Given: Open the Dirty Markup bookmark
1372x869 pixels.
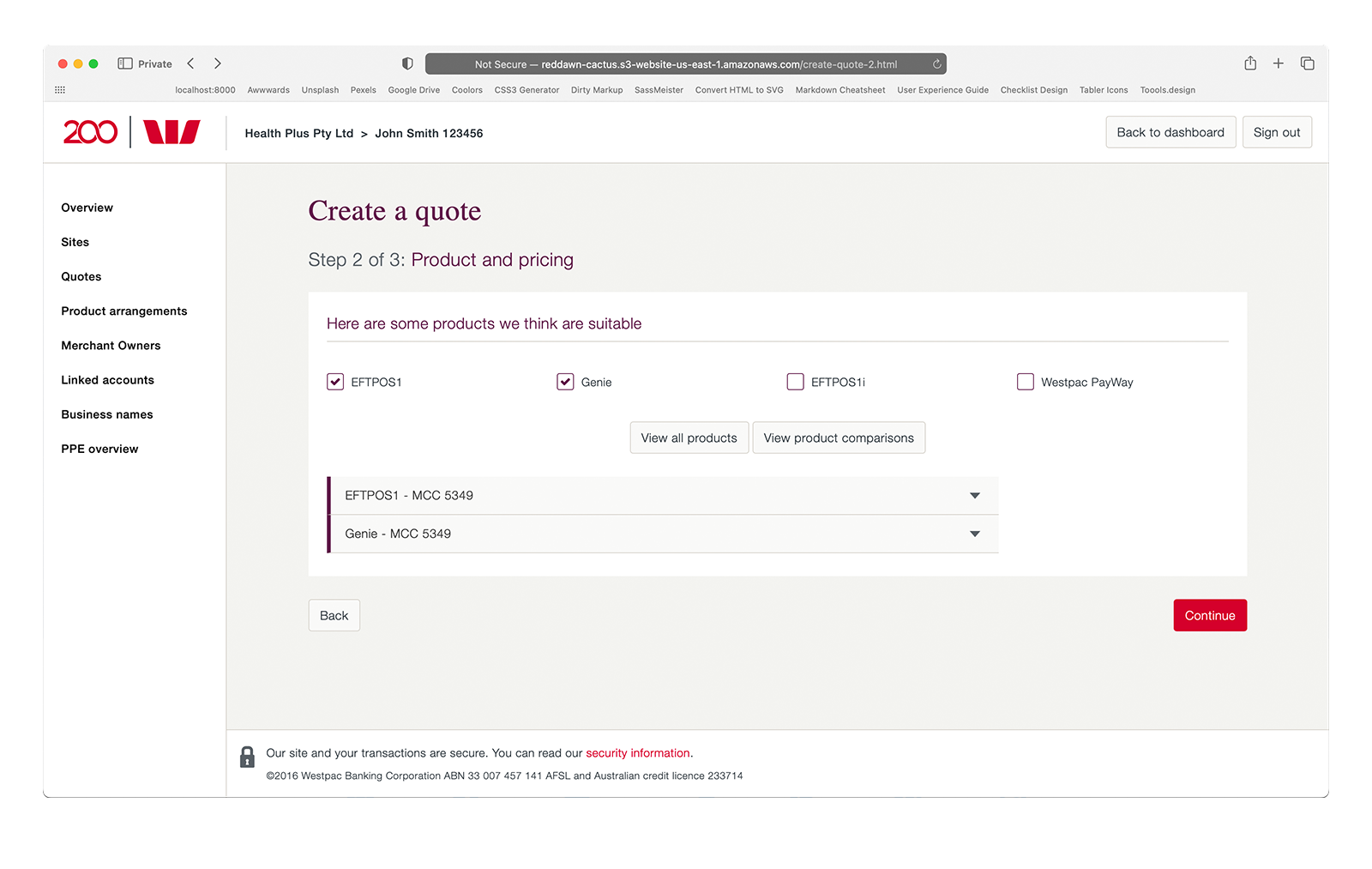Looking at the screenshot, I should coord(597,90).
